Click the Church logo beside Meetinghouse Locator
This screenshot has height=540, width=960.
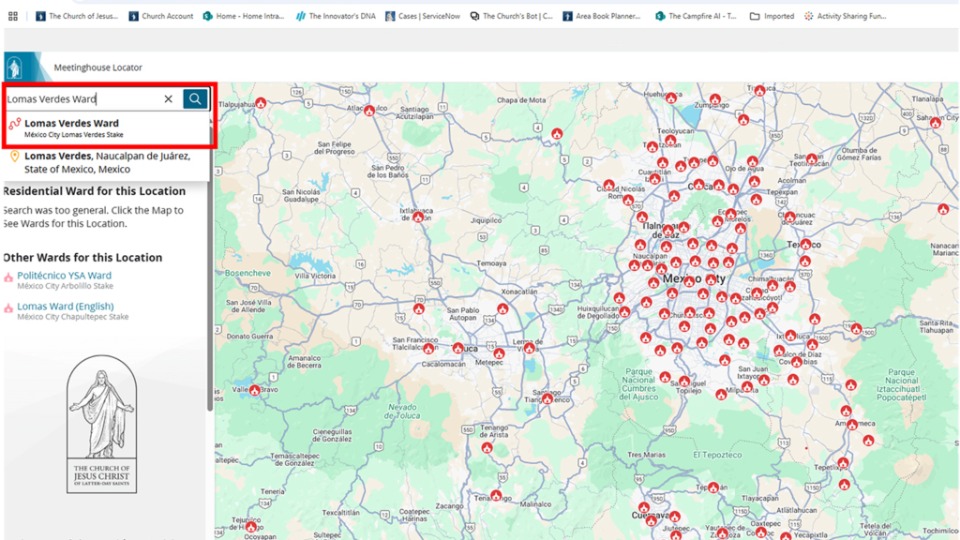click(15, 67)
